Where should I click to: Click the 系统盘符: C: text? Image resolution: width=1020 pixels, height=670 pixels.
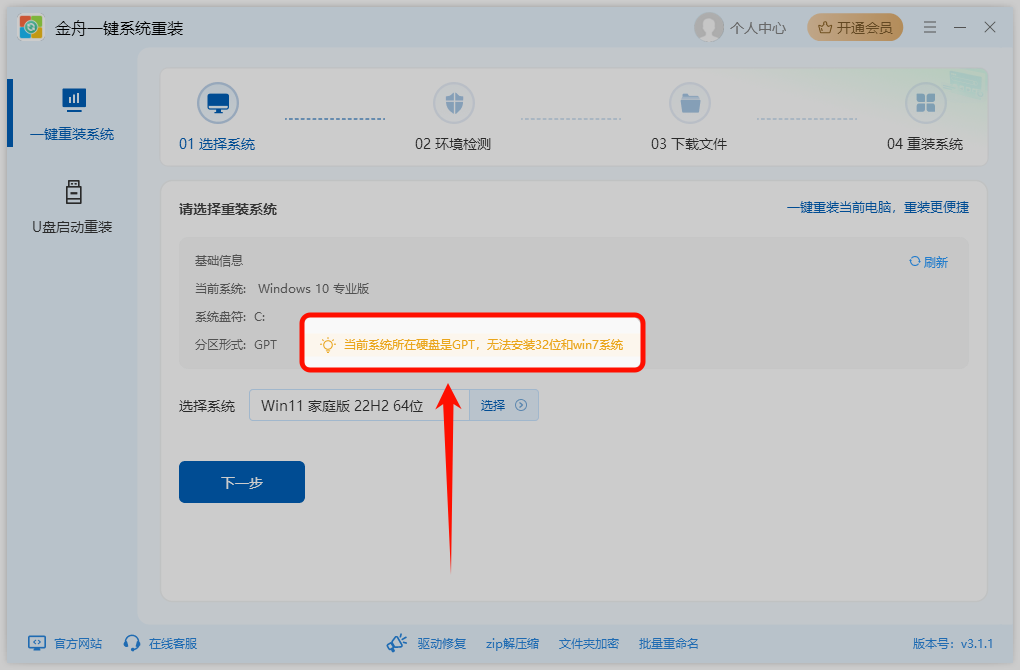click(x=230, y=317)
